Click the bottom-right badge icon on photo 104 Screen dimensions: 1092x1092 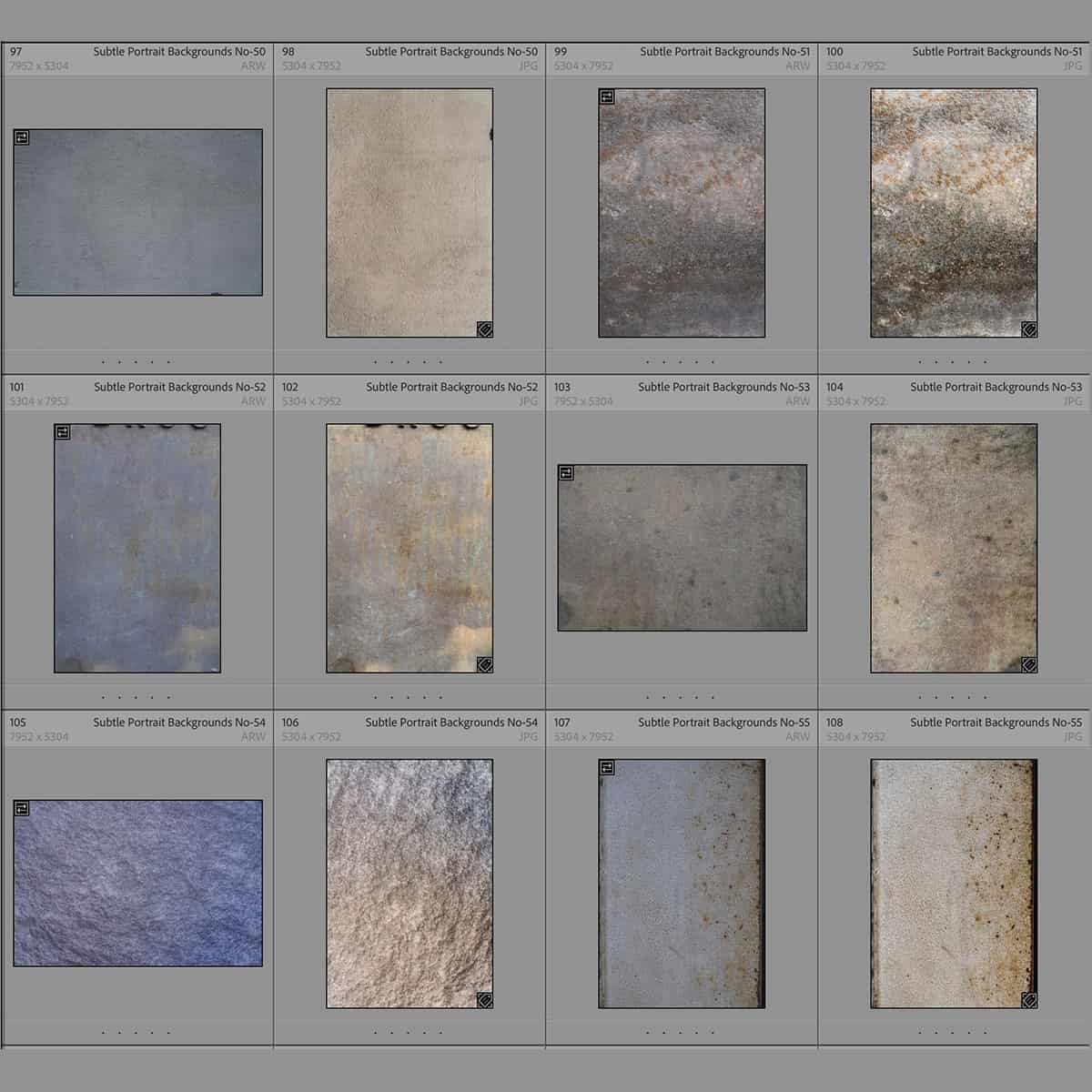(x=1029, y=664)
